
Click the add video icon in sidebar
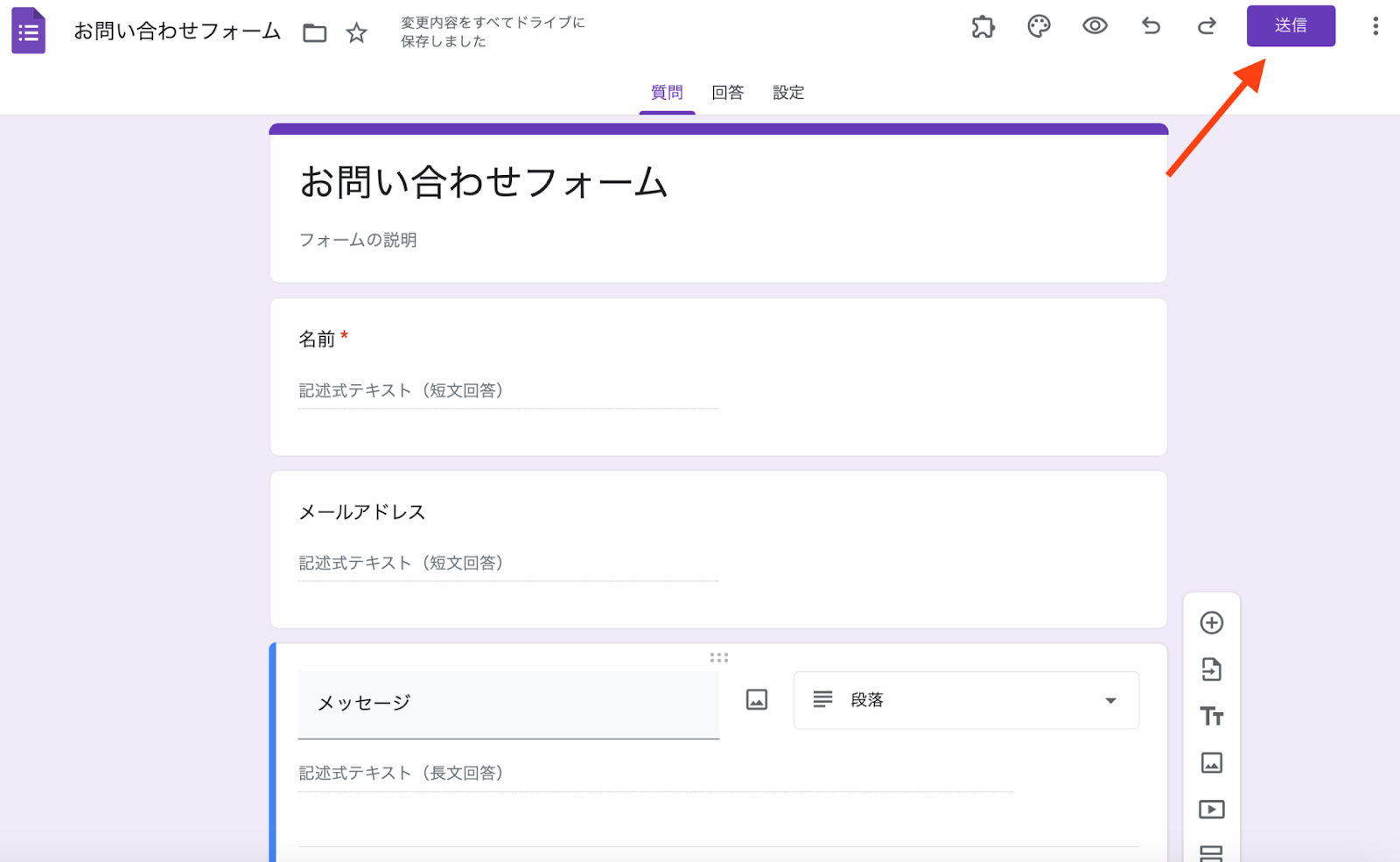tap(1212, 809)
